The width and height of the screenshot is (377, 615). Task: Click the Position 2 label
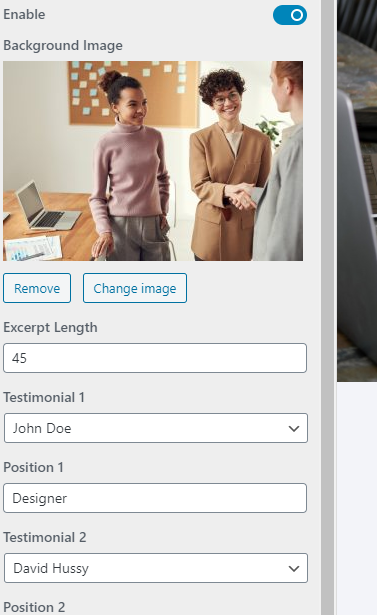coord(34,607)
